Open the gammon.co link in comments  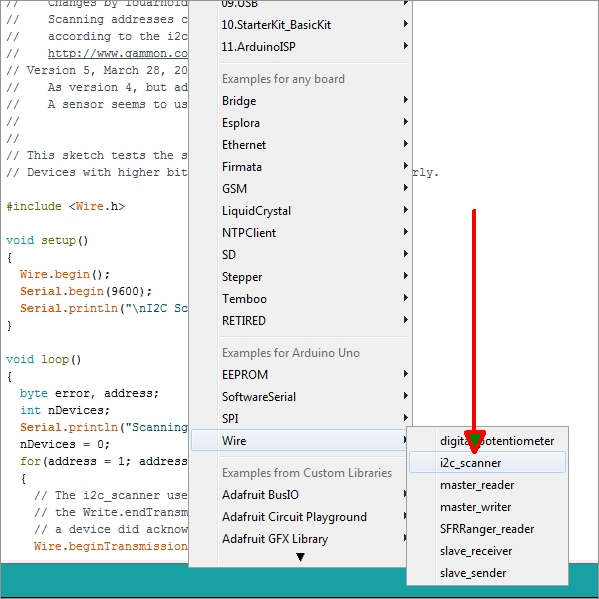click(x=118, y=53)
